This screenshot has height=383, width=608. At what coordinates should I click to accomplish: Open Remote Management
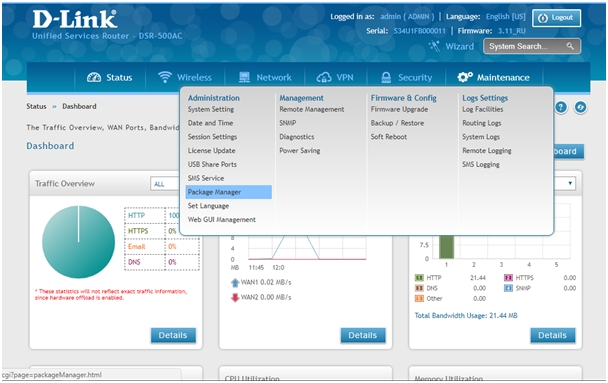pos(312,109)
